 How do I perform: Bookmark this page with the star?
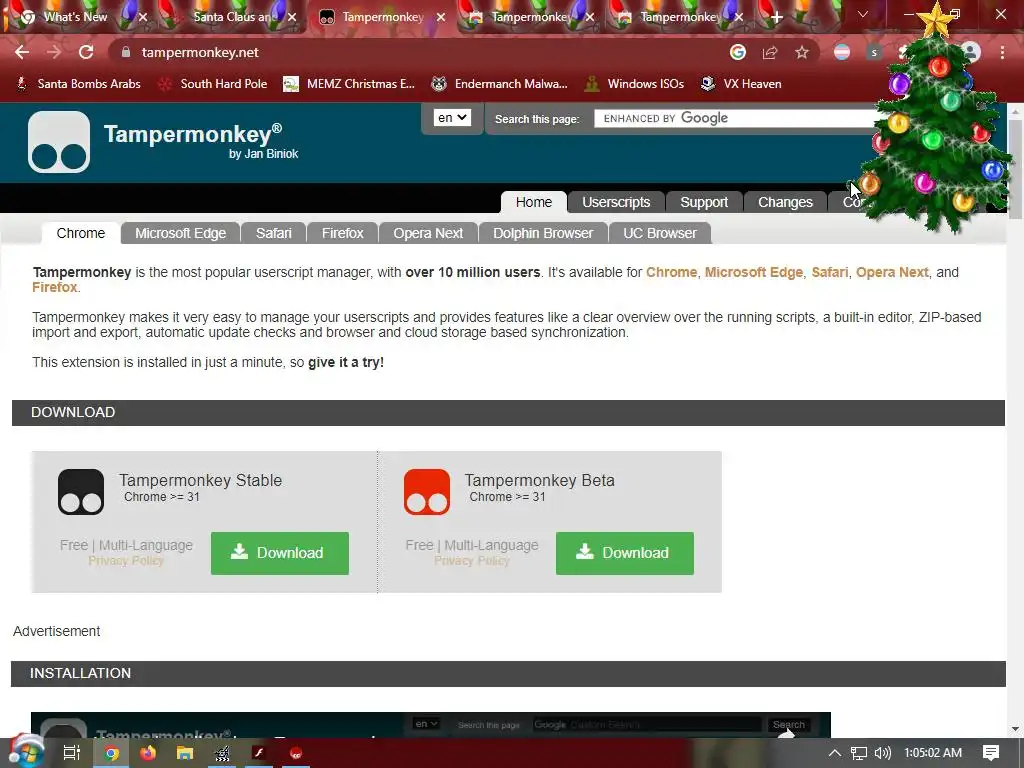click(x=802, y=52)
